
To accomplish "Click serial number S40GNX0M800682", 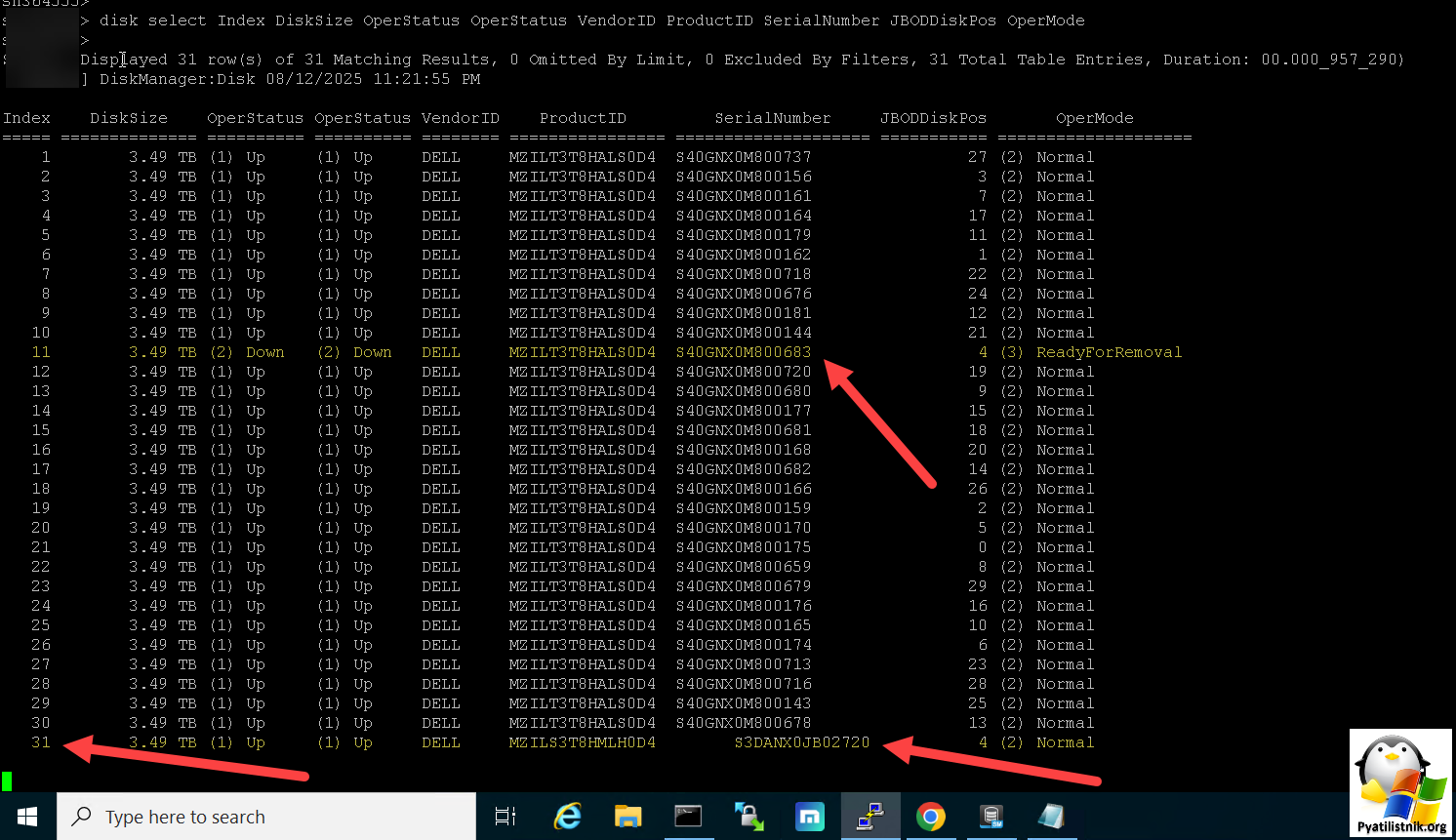I will point(744,469).
